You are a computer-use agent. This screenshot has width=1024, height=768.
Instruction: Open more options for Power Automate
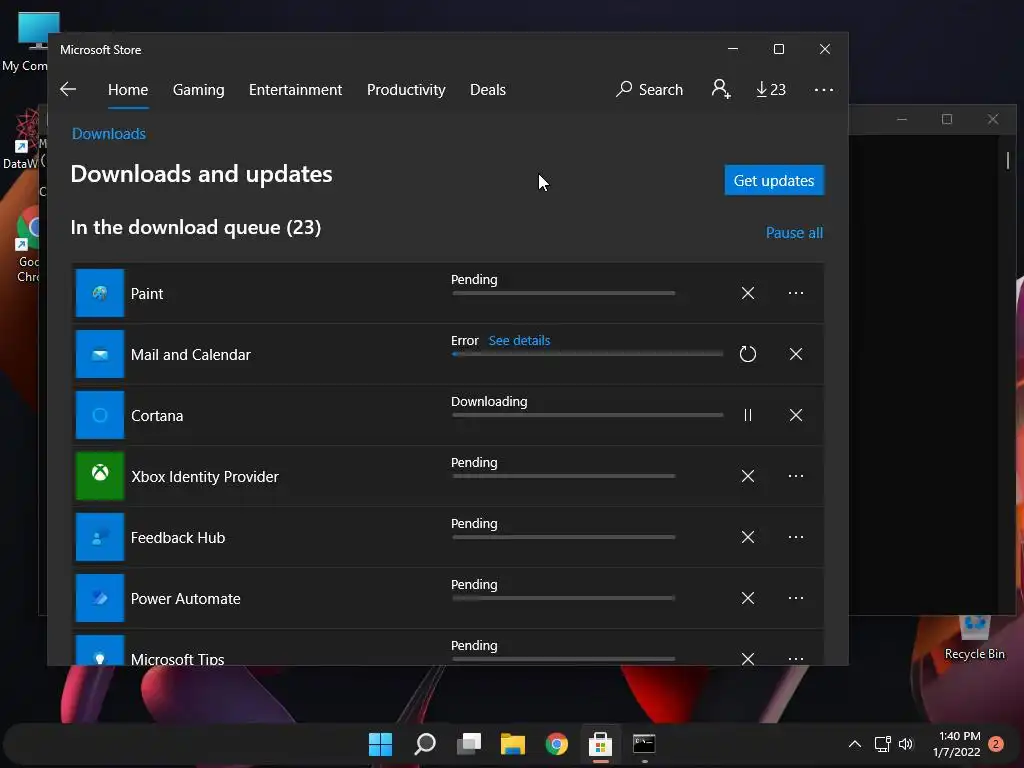795,598
